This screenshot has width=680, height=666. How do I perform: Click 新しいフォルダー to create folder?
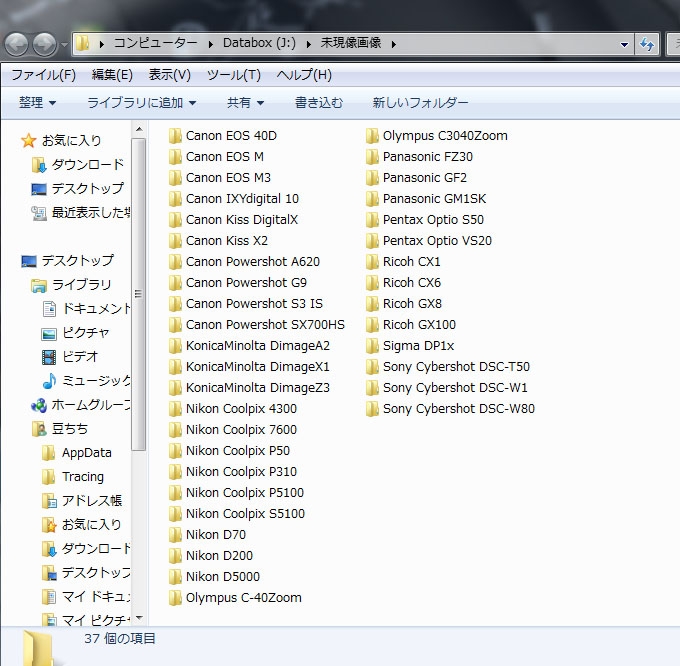(420, 103)
